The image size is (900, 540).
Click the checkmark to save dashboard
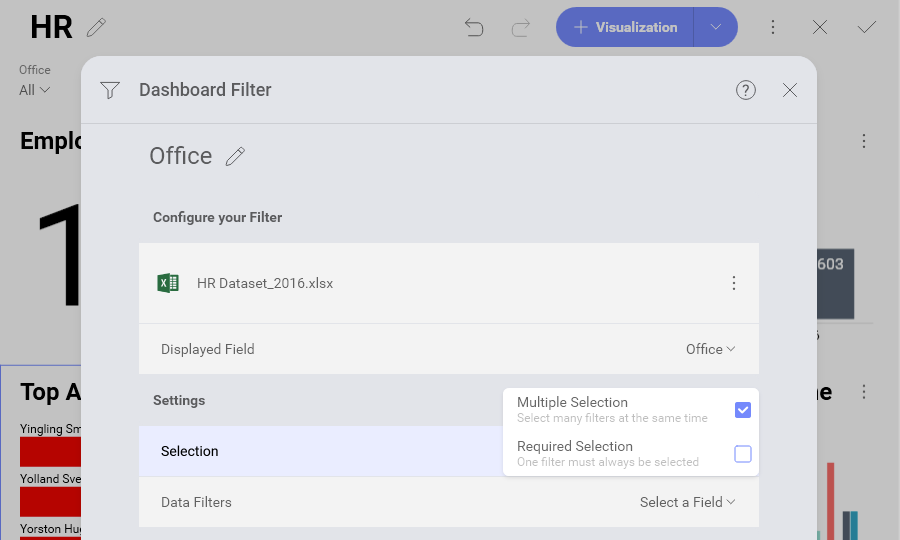tap(867, 27)
